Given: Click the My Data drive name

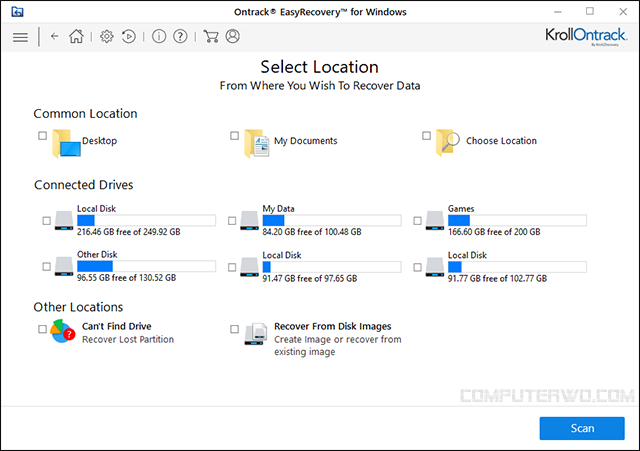Looking at the screenshot, I should pyautogui.click(x=278, y=209).
